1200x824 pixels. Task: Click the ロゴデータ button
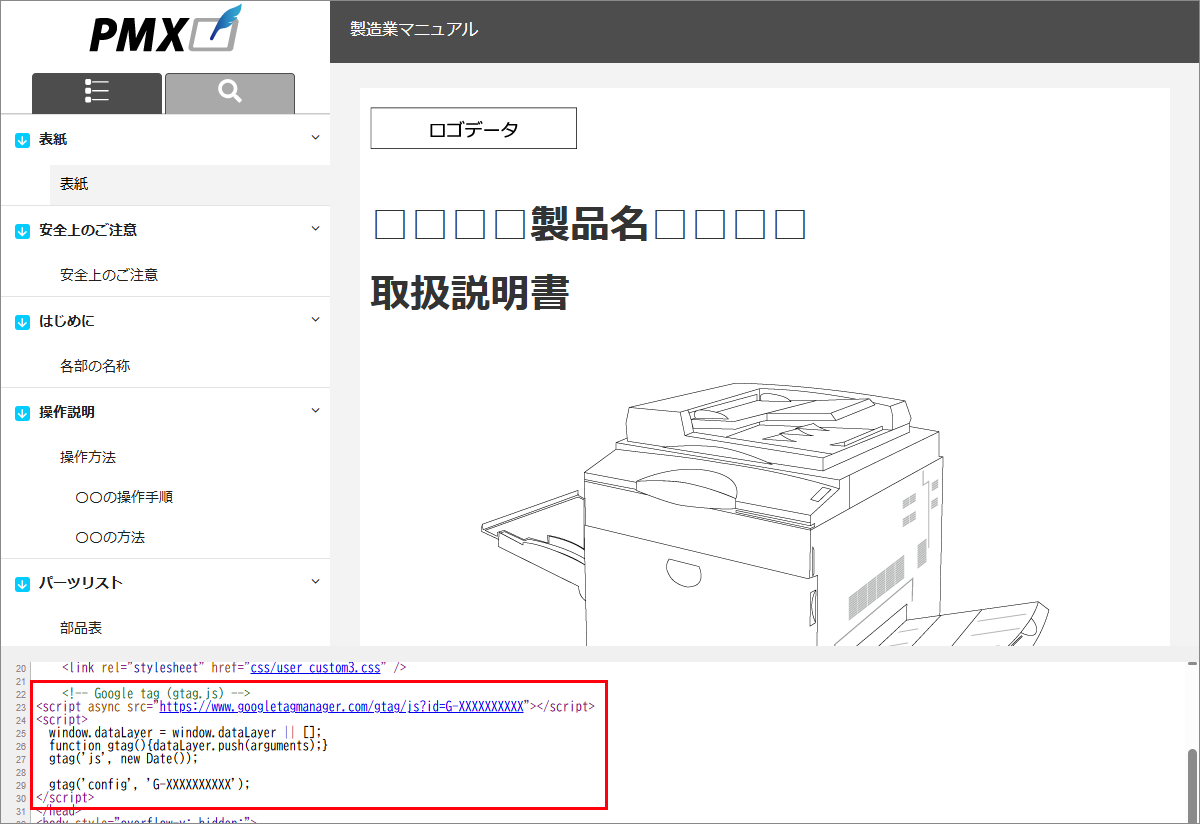point(473,128)
